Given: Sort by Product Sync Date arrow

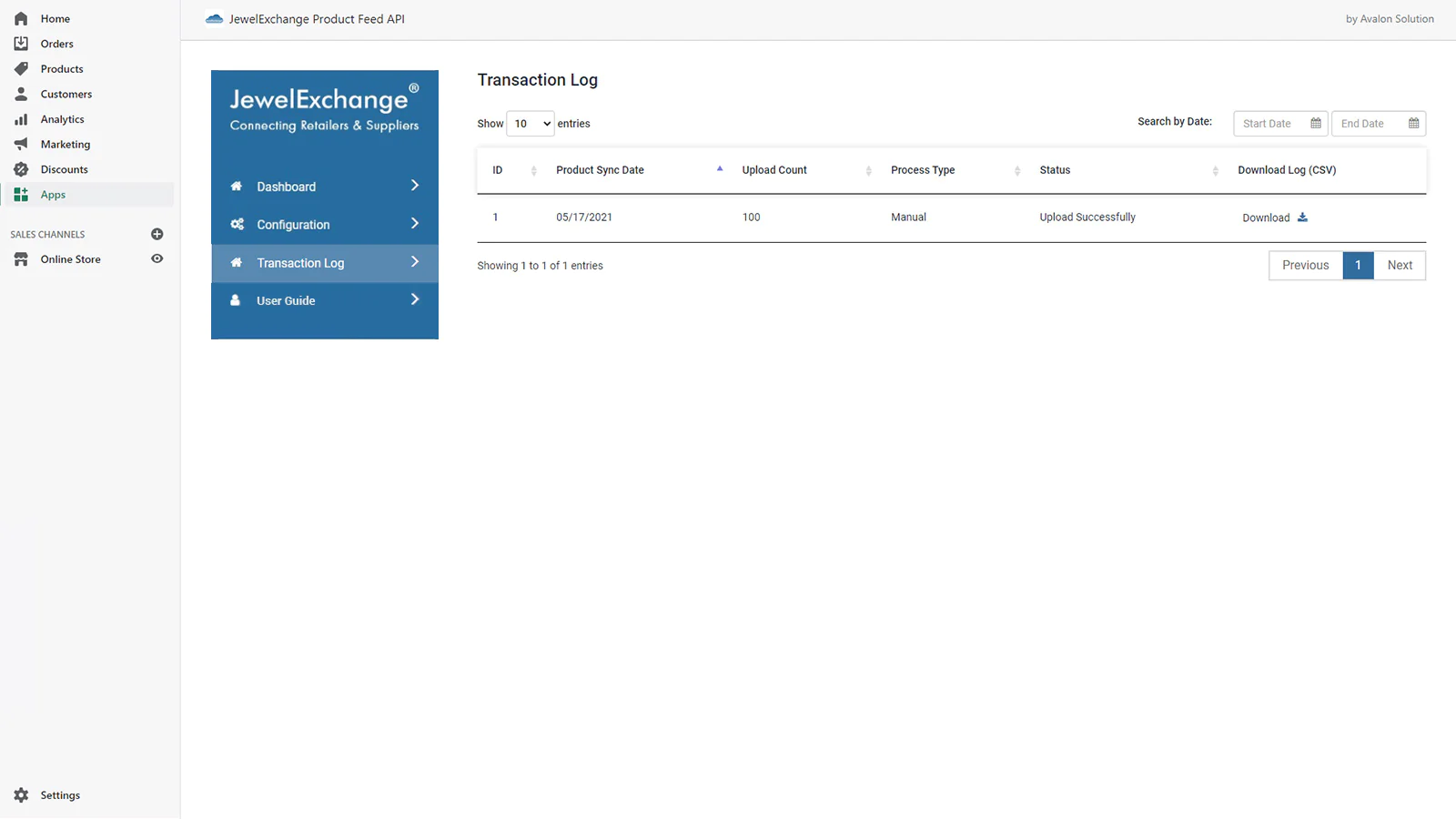Looking at the screenshot, I should pos(720,169).
